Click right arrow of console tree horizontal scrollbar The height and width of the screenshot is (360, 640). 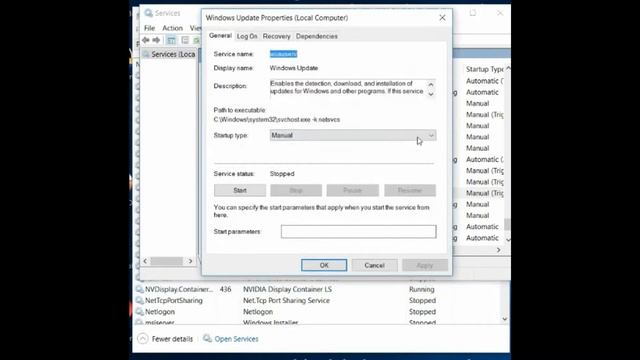coord(190,261)
